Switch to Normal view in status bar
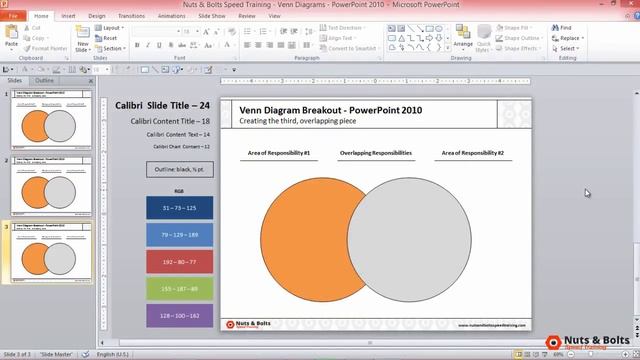The image size is (640, 360). pos(519,354)
